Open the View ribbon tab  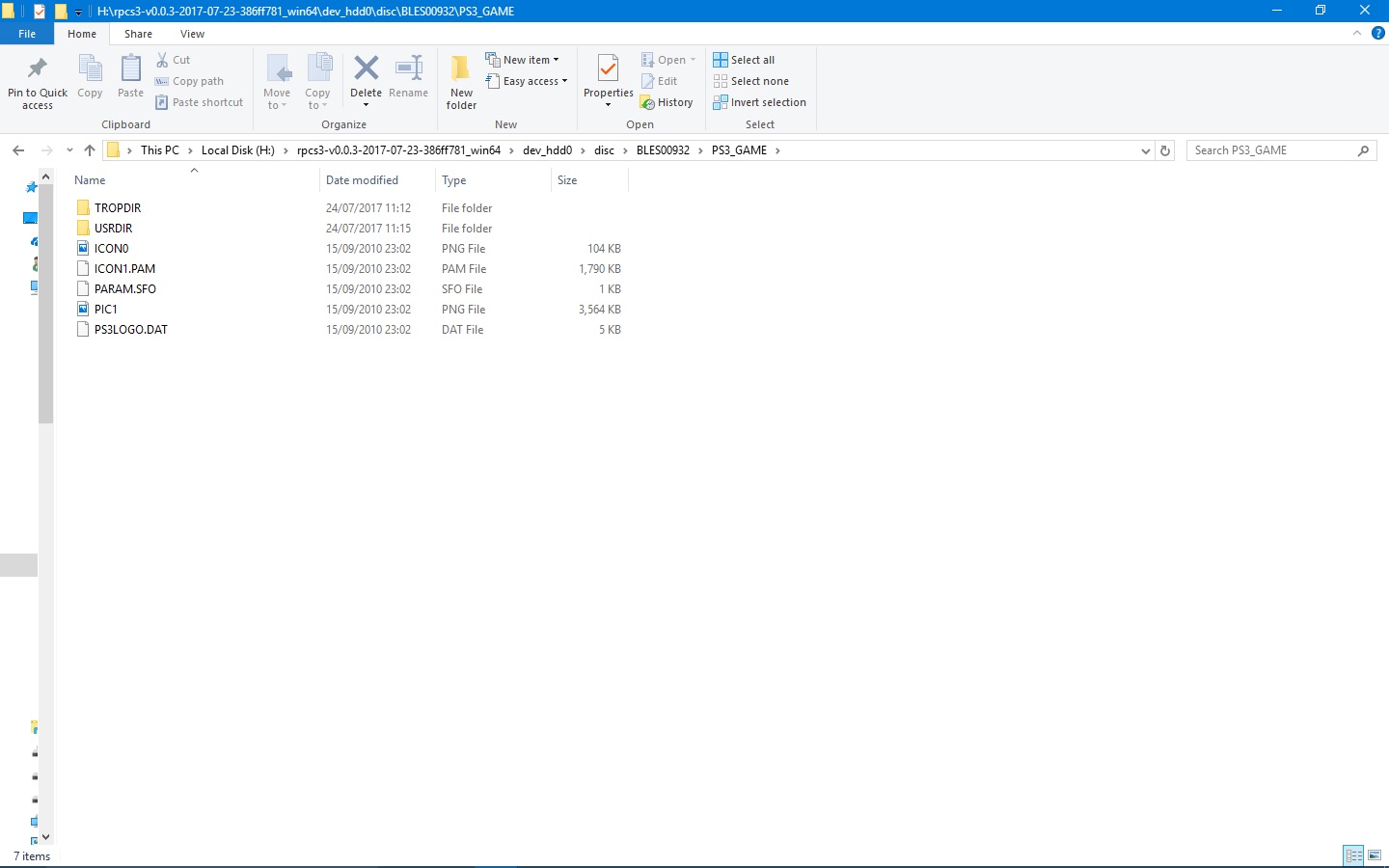[192, 34]
